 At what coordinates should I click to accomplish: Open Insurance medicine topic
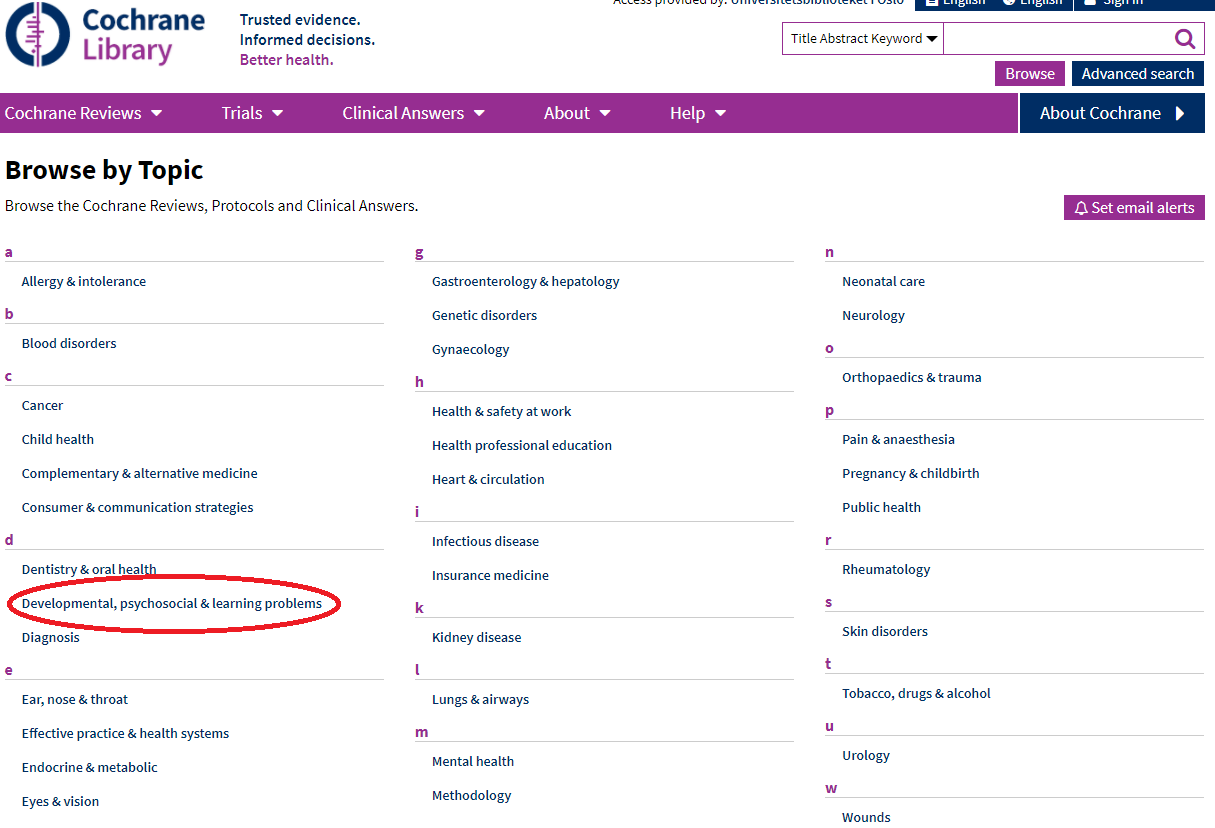491,576
